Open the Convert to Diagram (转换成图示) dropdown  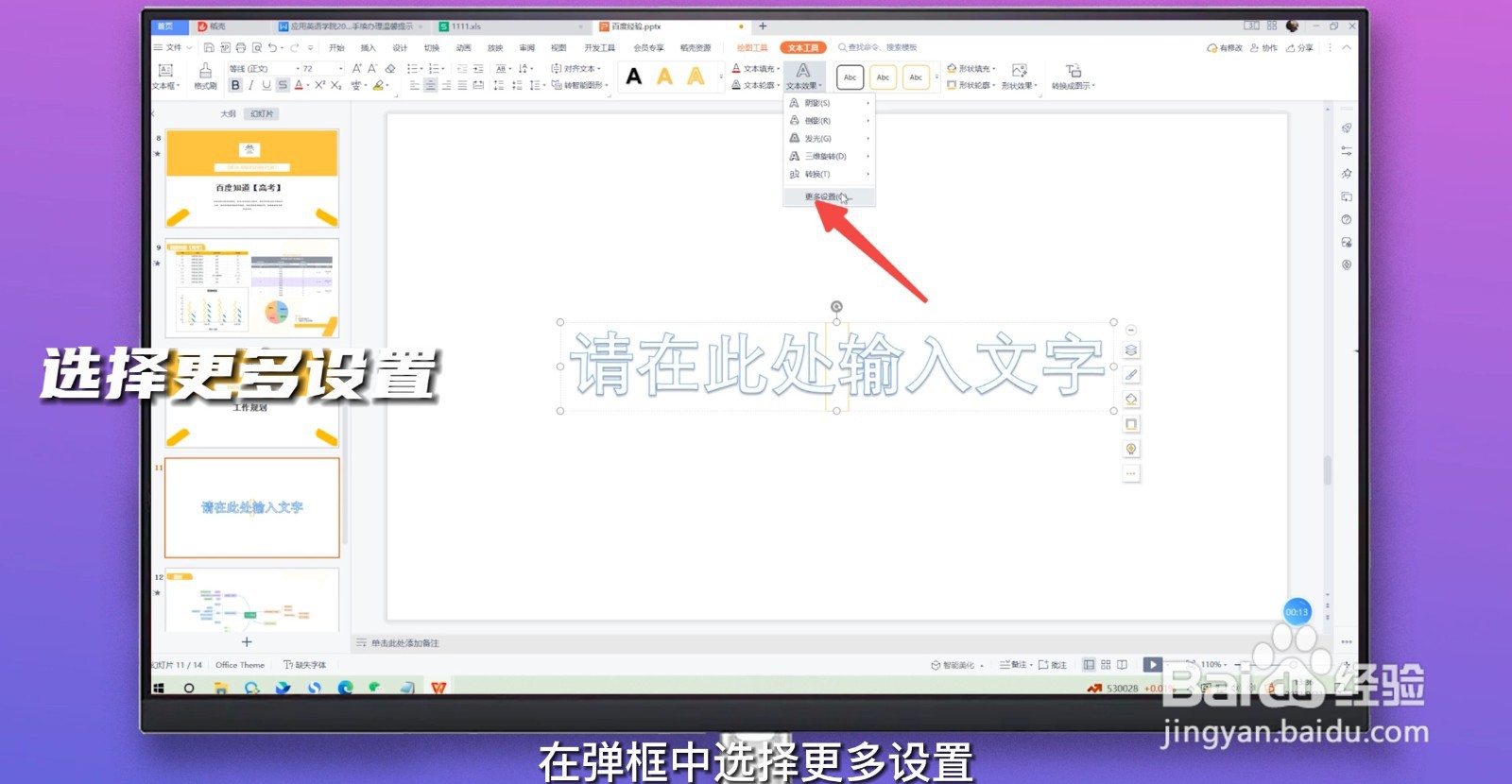(1074, 77)
